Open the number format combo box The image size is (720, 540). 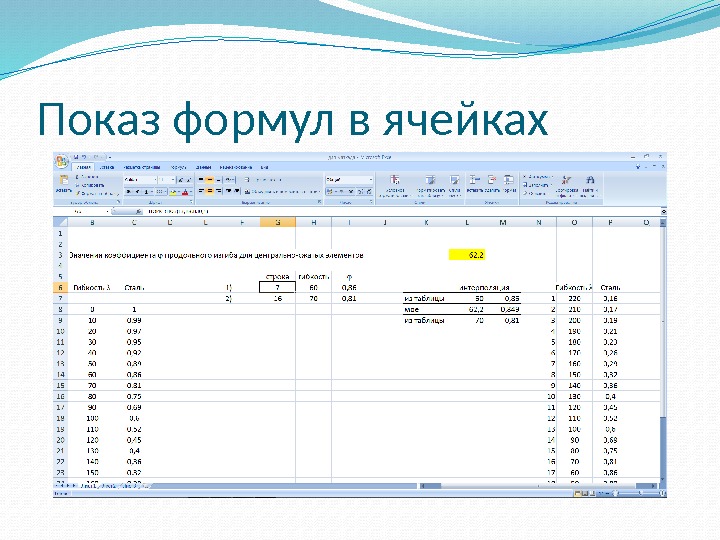[349, 180]
